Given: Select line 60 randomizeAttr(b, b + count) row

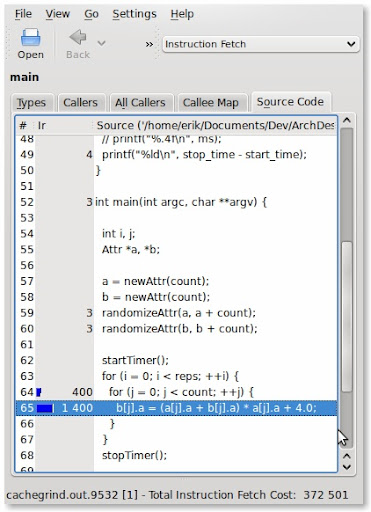Looking at the screenshot, I should pos(176,329).
